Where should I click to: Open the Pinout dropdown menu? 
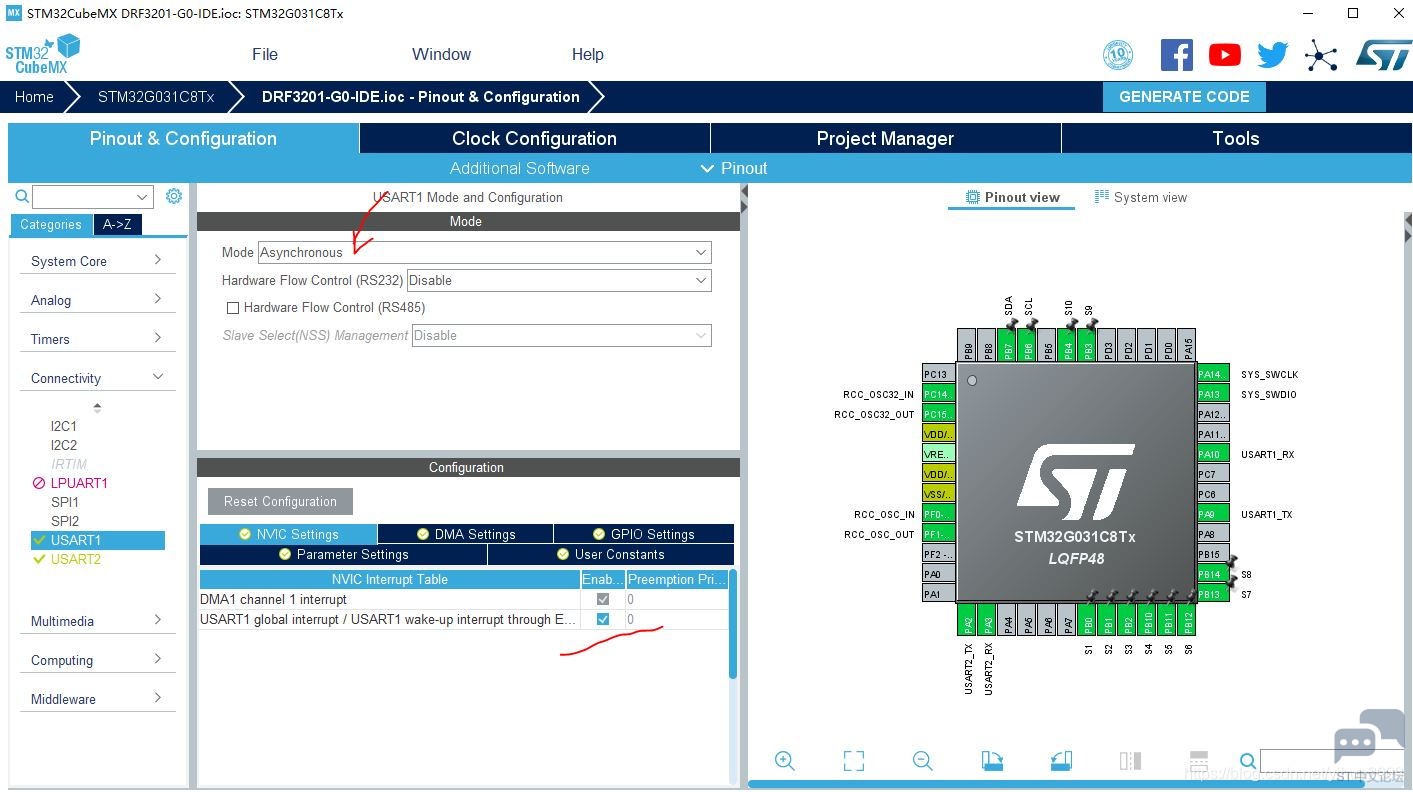734,168
